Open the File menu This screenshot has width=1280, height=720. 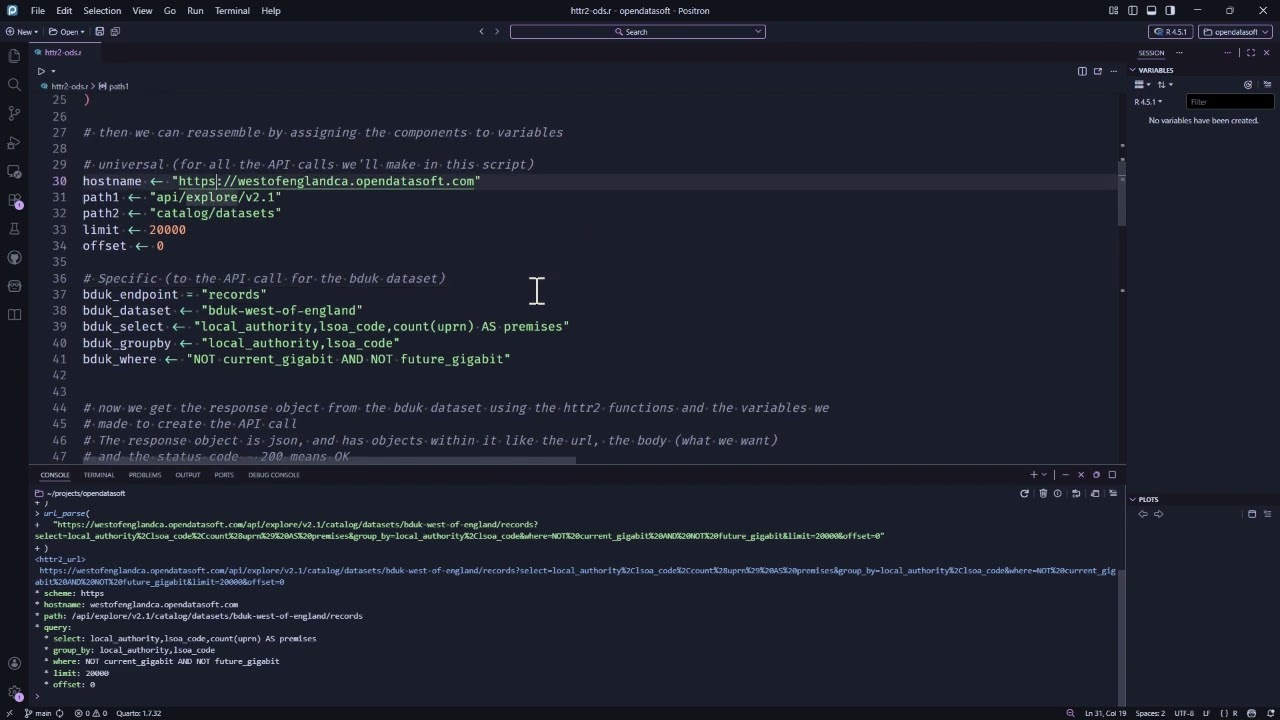pos(37,11)
